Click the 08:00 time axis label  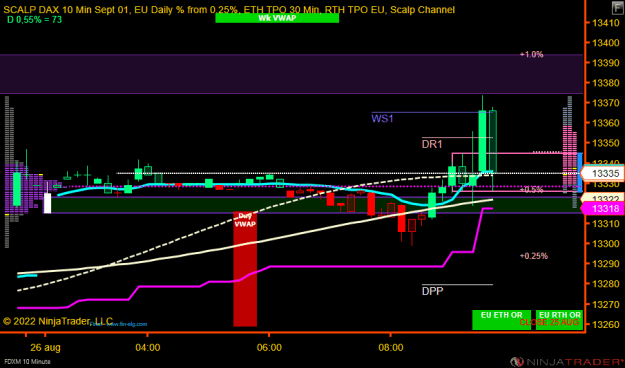click(x=391, y=348)
